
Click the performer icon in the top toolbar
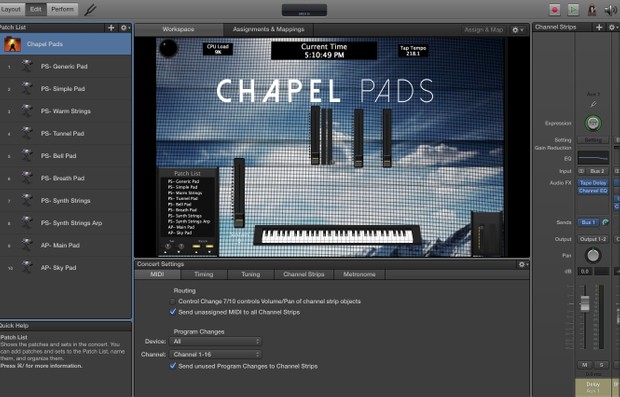pyautogui.click(x=592, y=10)
